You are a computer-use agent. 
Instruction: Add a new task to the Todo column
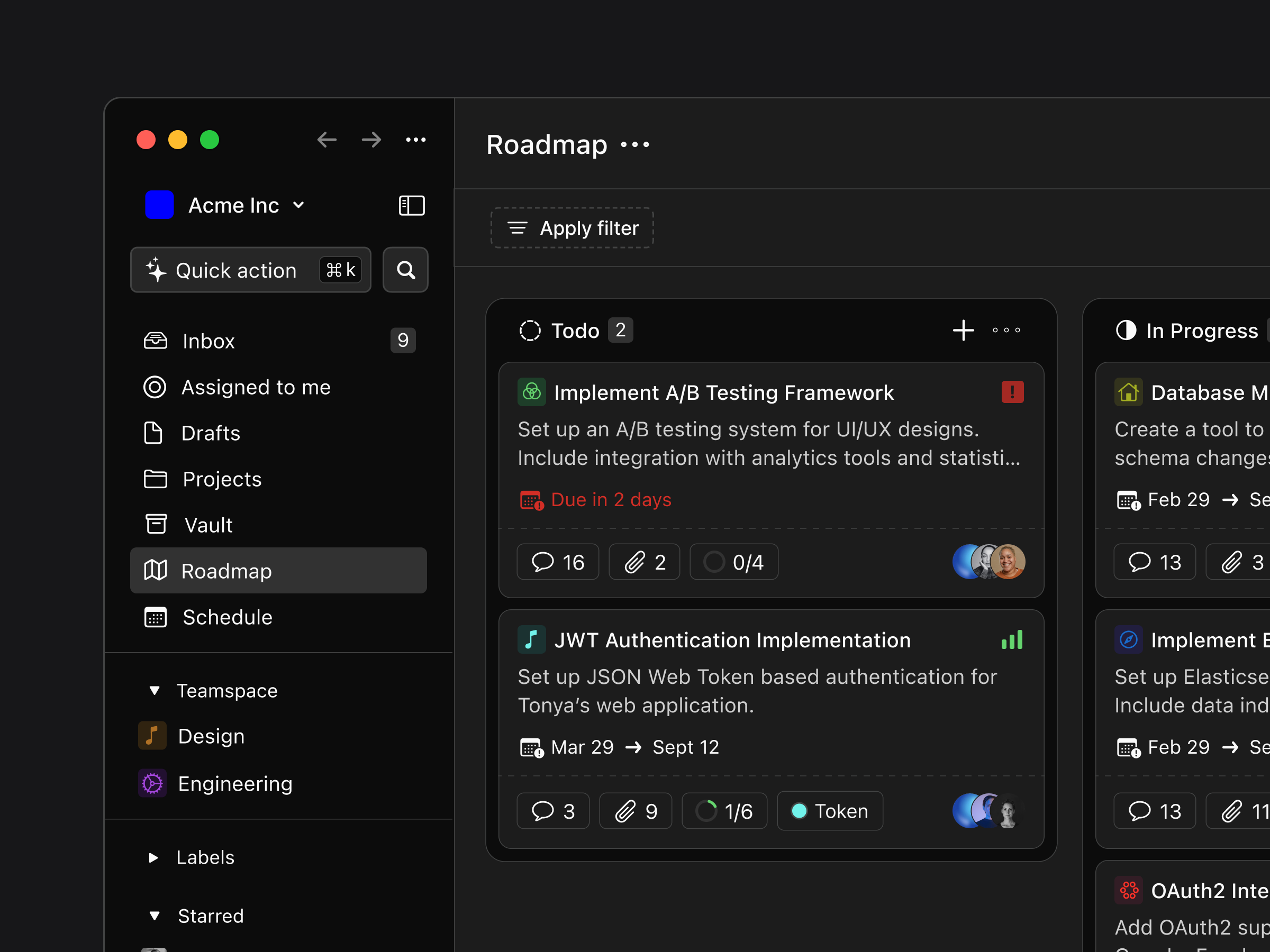(x=964, y=330)
